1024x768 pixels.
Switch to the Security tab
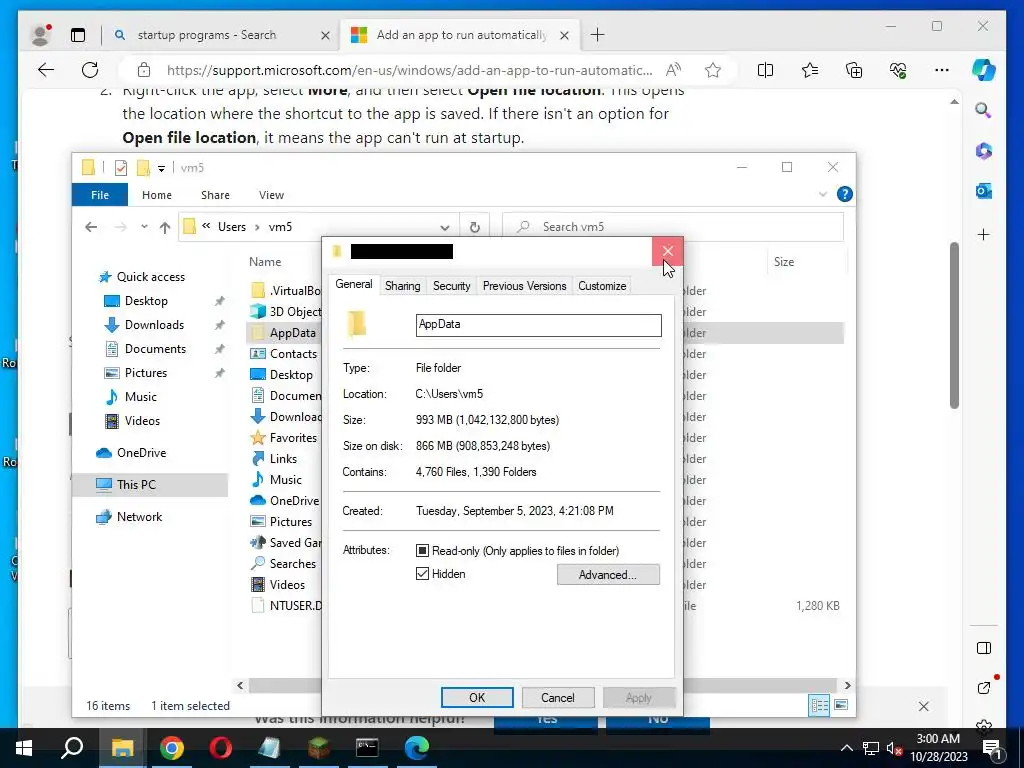tap(451, 286)
